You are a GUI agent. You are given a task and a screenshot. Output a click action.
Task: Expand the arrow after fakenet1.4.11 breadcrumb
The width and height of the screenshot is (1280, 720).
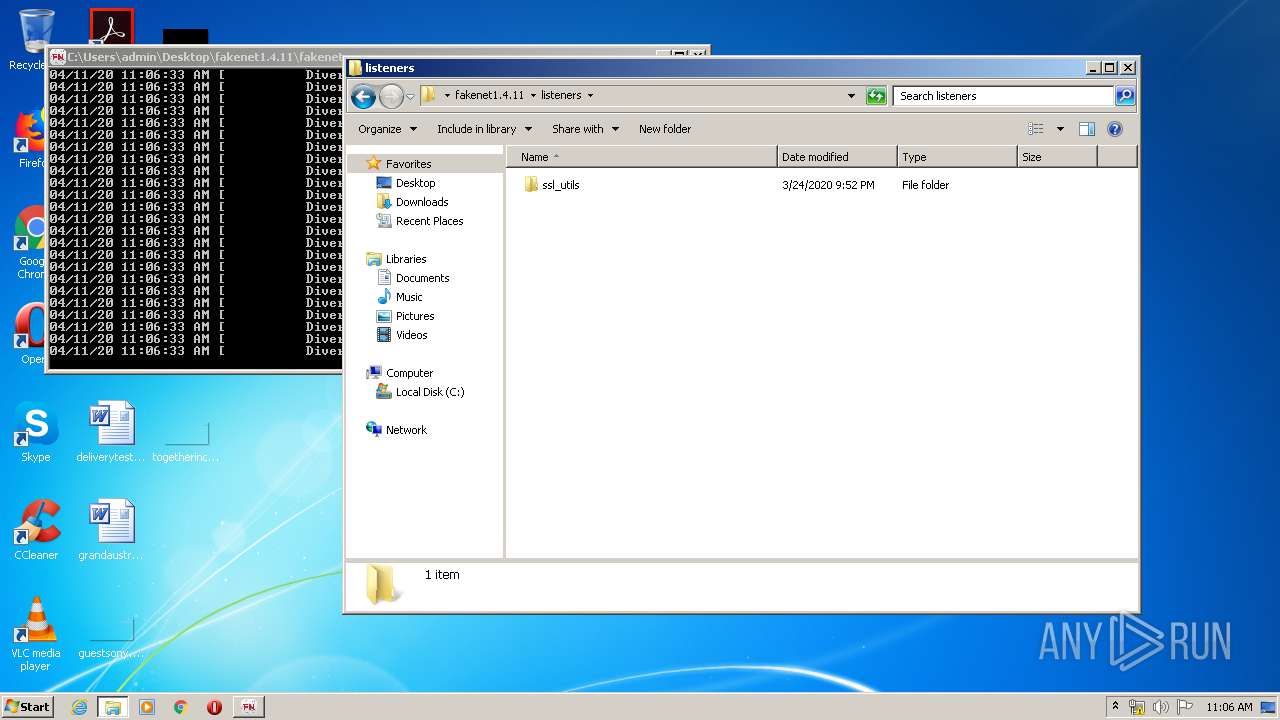point(532,96)
